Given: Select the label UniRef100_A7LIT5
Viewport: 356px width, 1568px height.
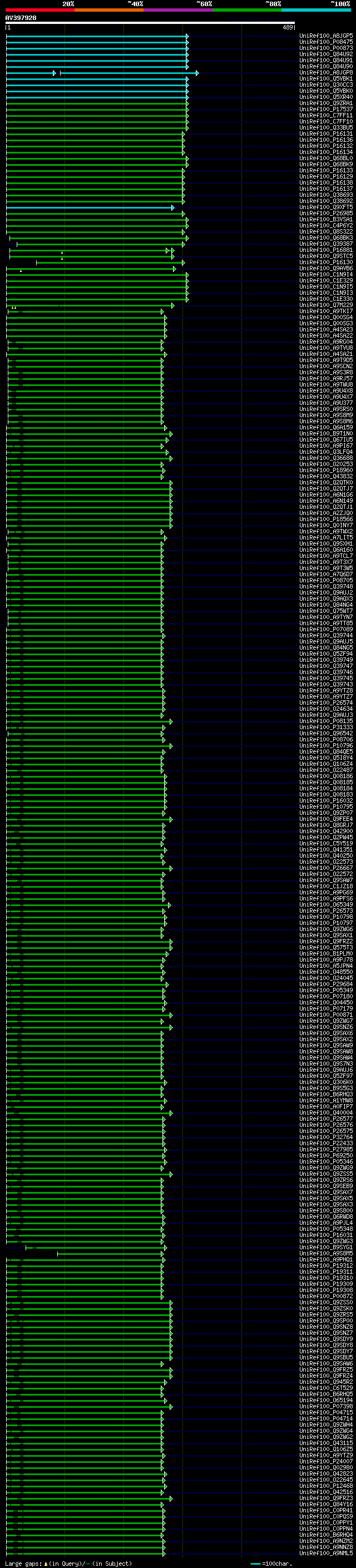Looking at the screenshot, I should coord(326,537).
